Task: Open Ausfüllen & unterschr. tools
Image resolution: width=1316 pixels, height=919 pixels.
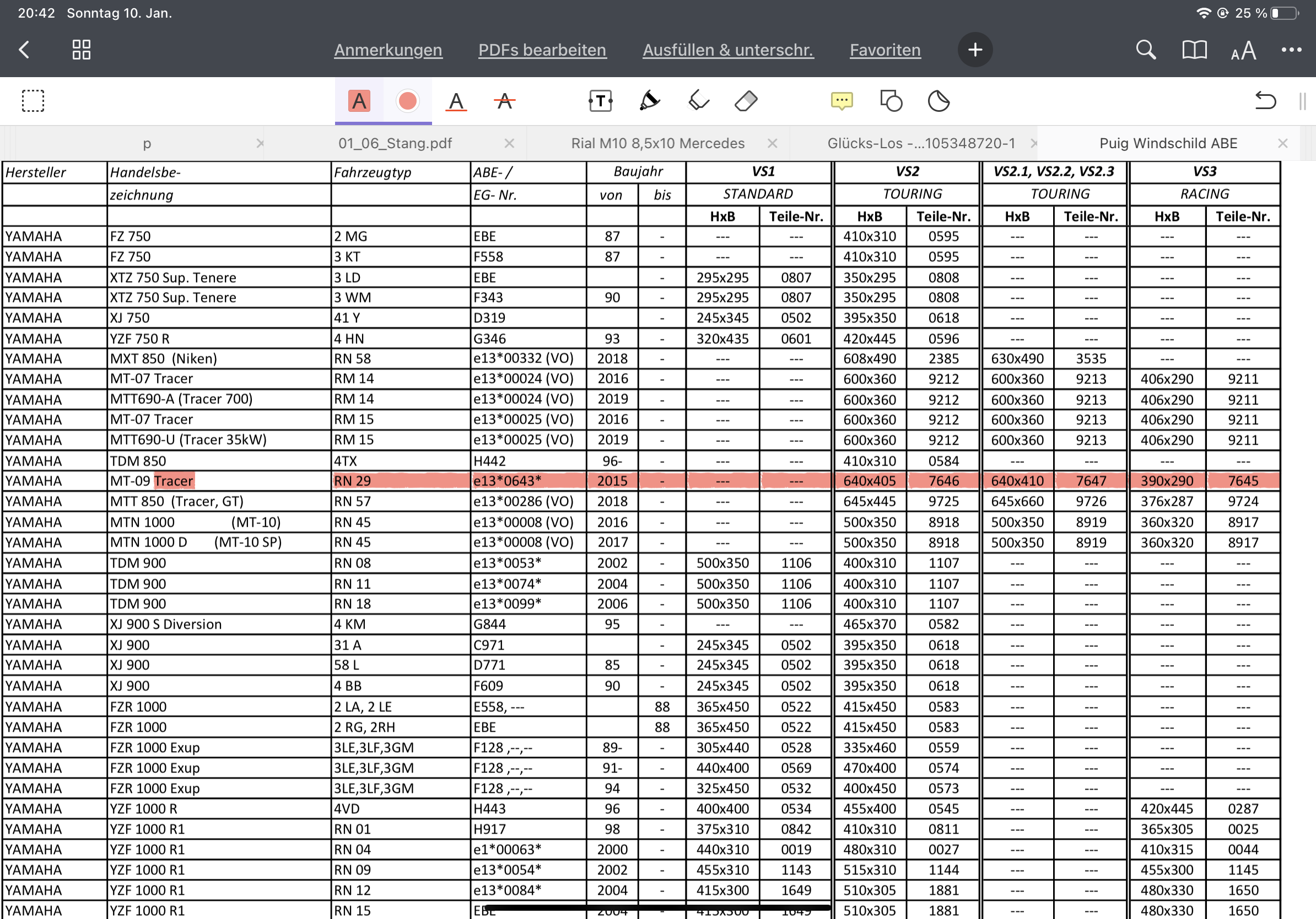Action: click(x=728, y=50)
